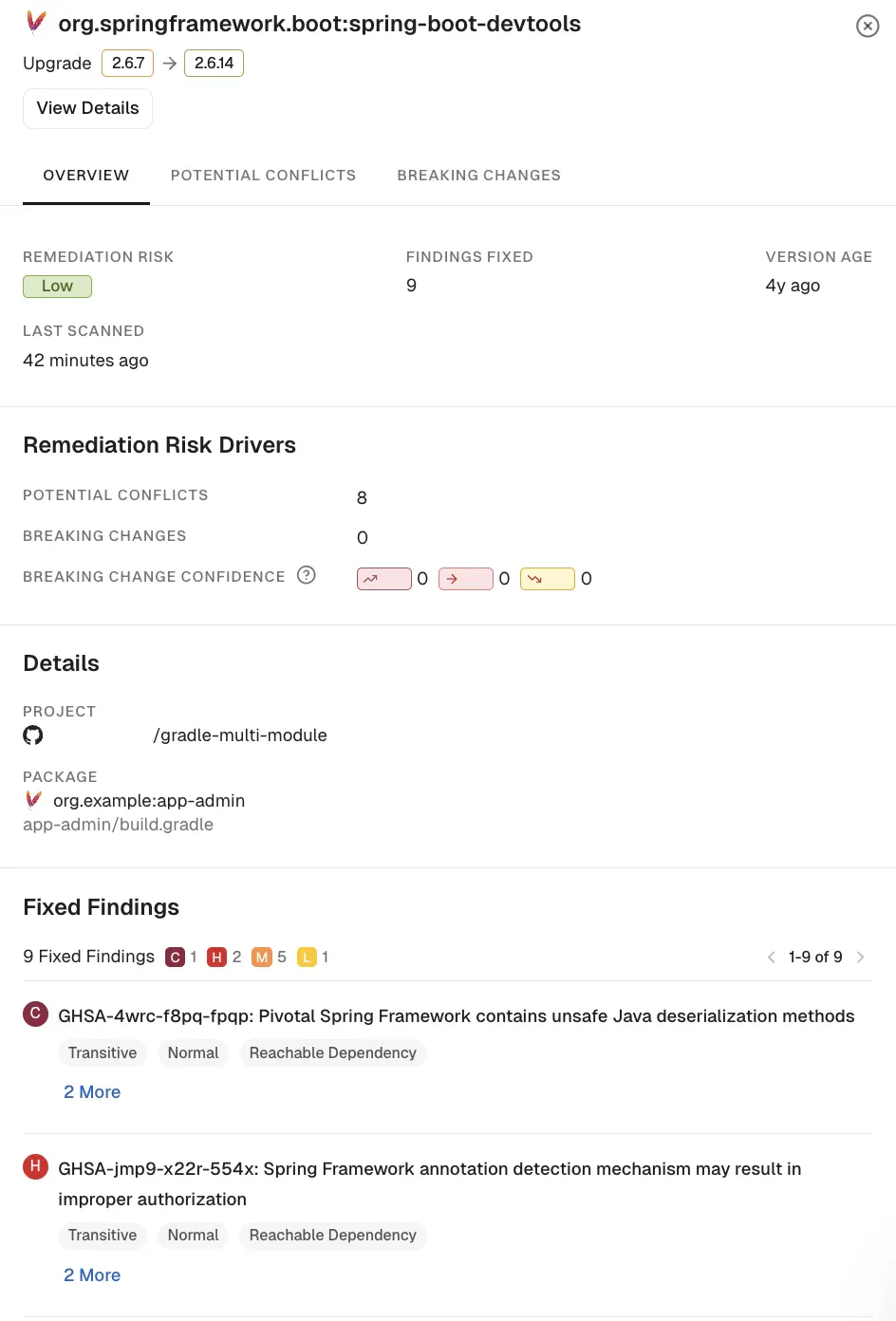Click the View Details button

pos(87,108)
